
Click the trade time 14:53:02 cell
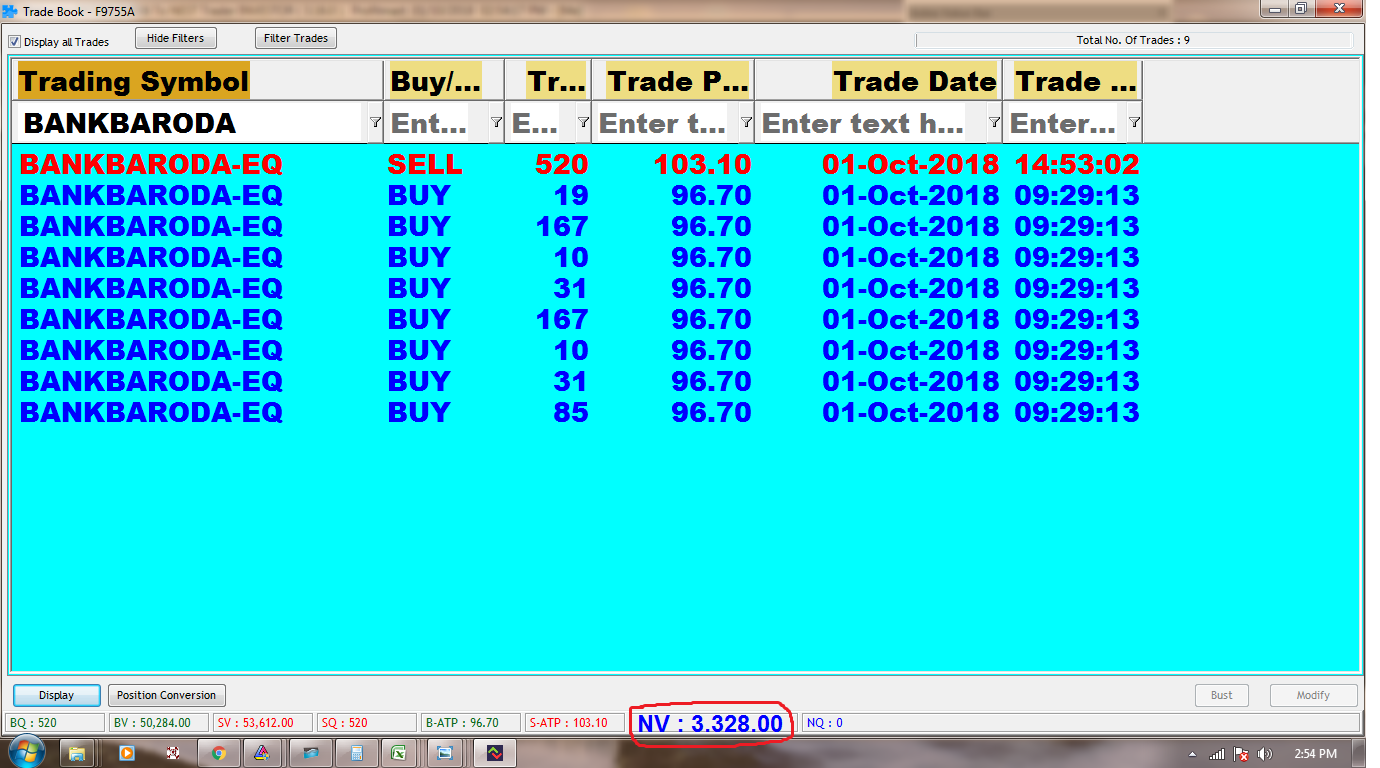1077,164
